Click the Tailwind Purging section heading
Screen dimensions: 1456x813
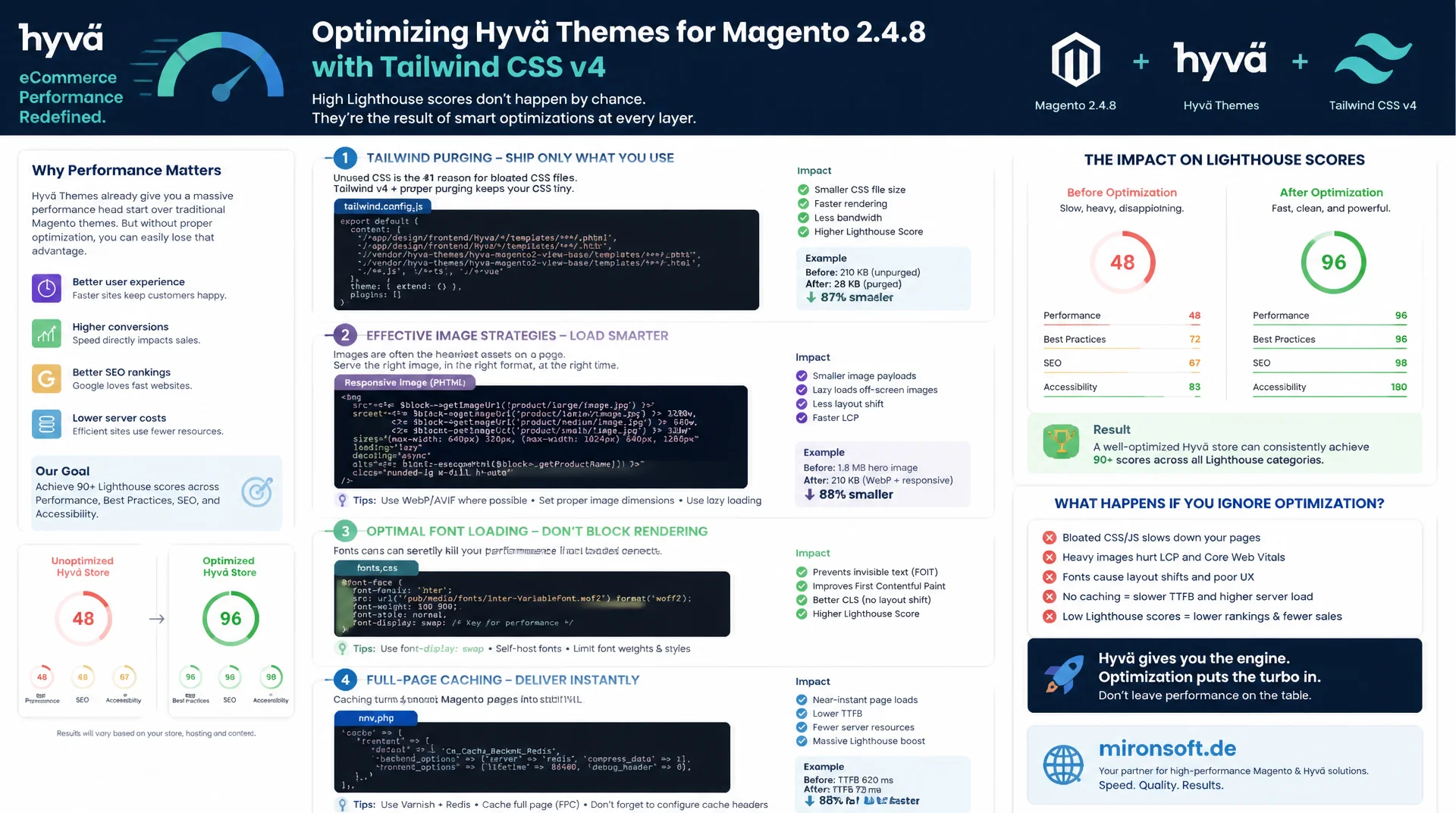520,158
